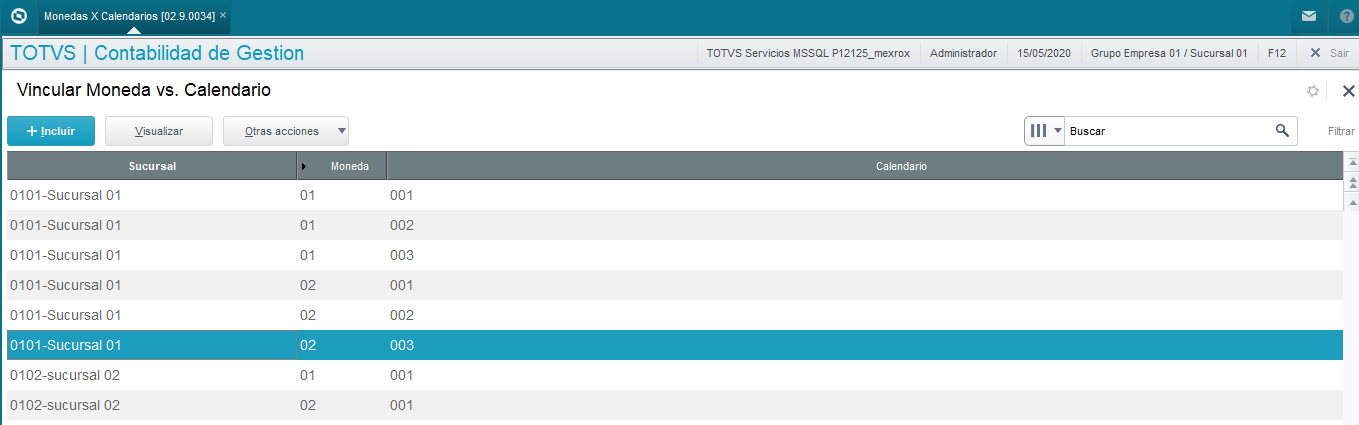Viewport: 1359px width, 425px height.
Task: Select row Sucursal 01 Moneda 02 Calendario 002
Action: (675, 315)
